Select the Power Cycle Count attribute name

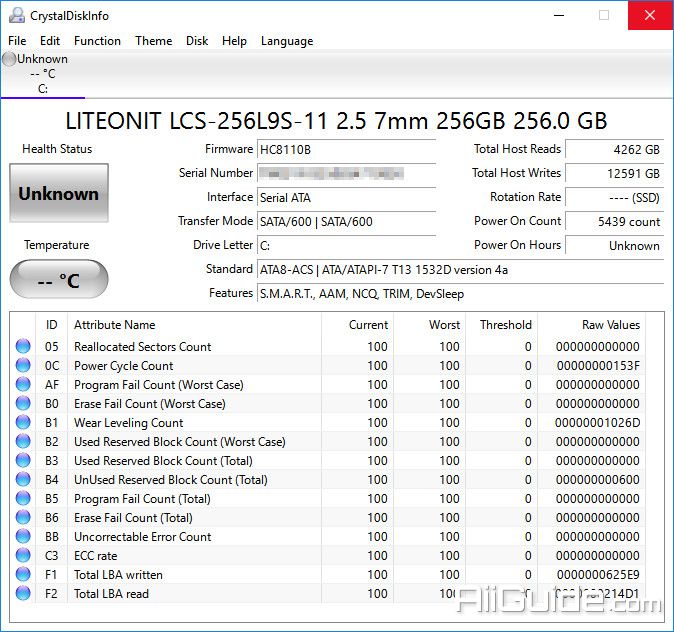coord(124,365)
